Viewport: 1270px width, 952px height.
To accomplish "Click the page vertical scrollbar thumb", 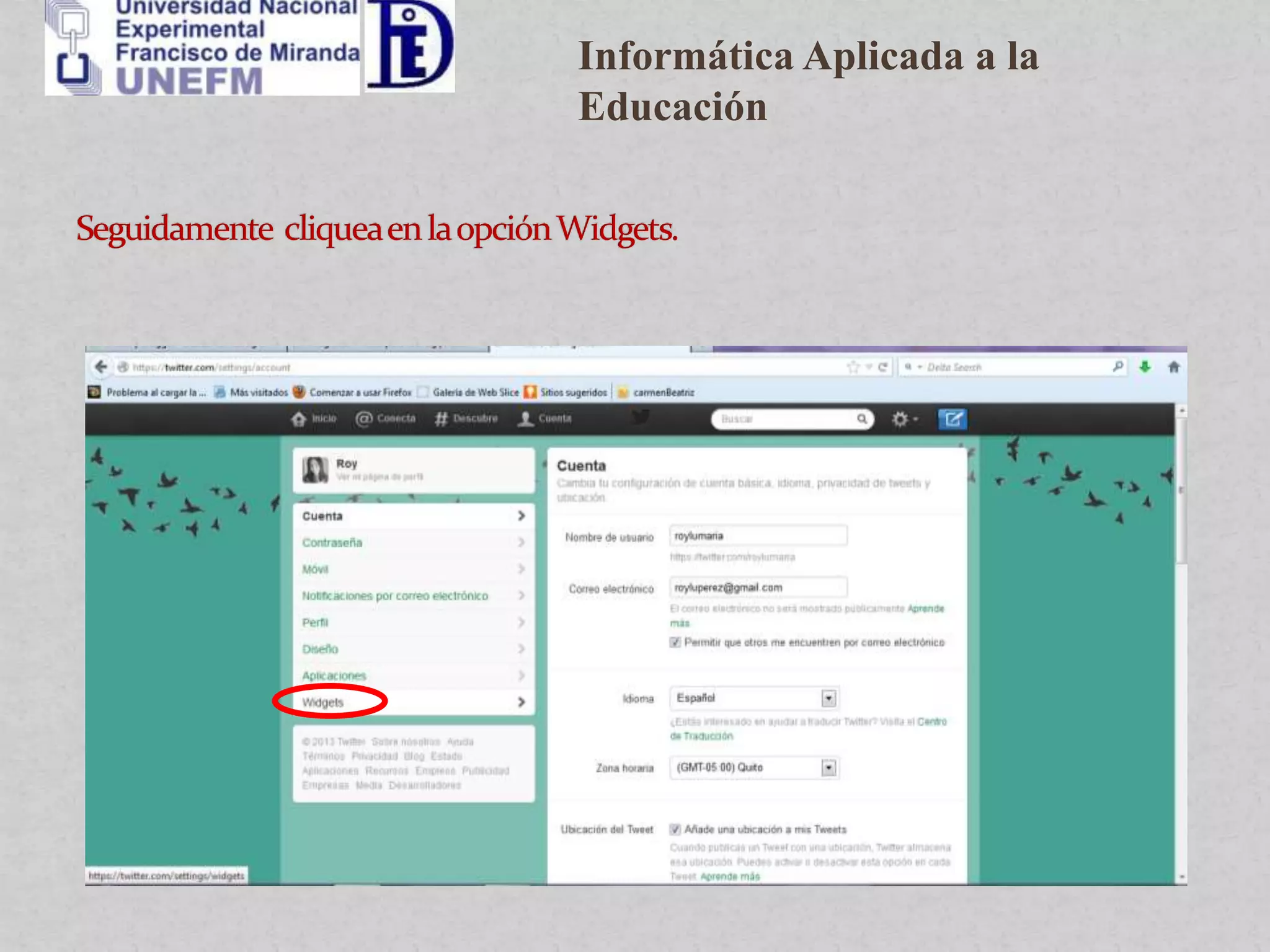I will (1181, 490).
